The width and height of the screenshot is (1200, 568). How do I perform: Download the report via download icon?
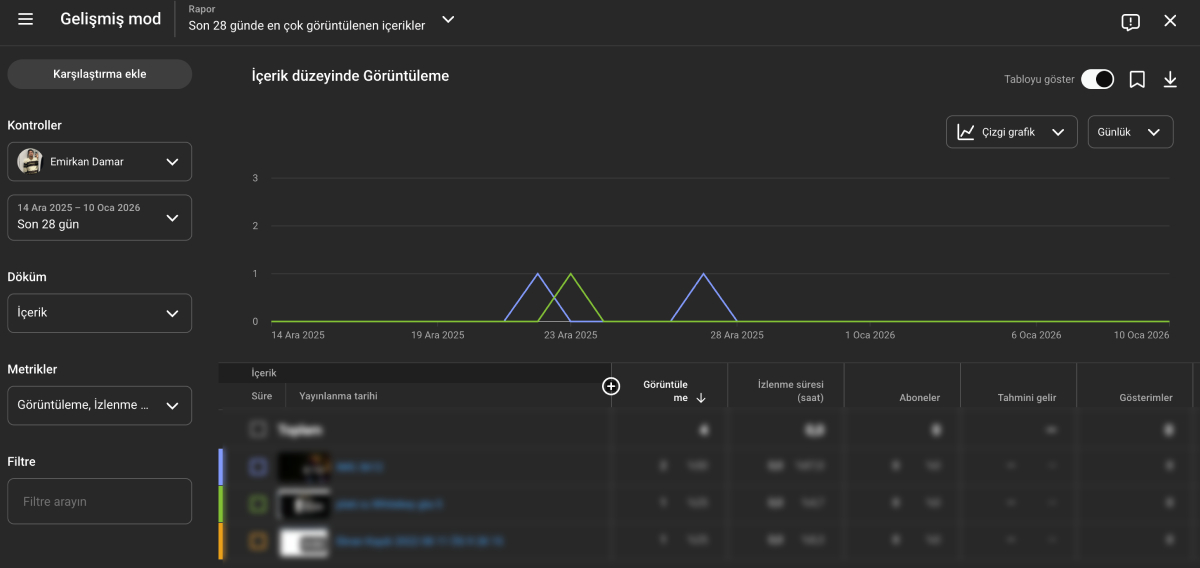click(x=1170, y=80)
